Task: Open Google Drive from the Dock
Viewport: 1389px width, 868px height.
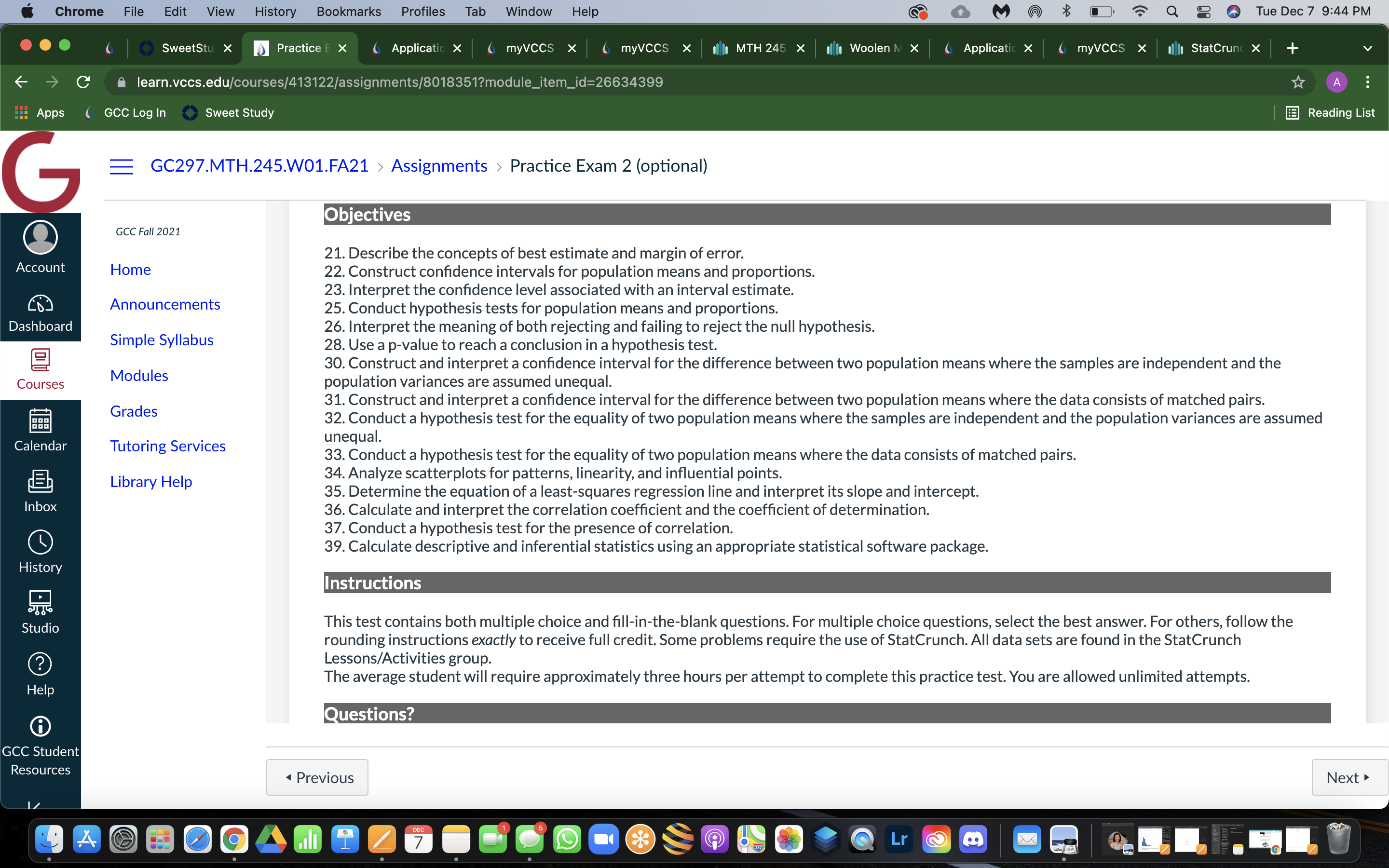Action: [x=271, y=840]
